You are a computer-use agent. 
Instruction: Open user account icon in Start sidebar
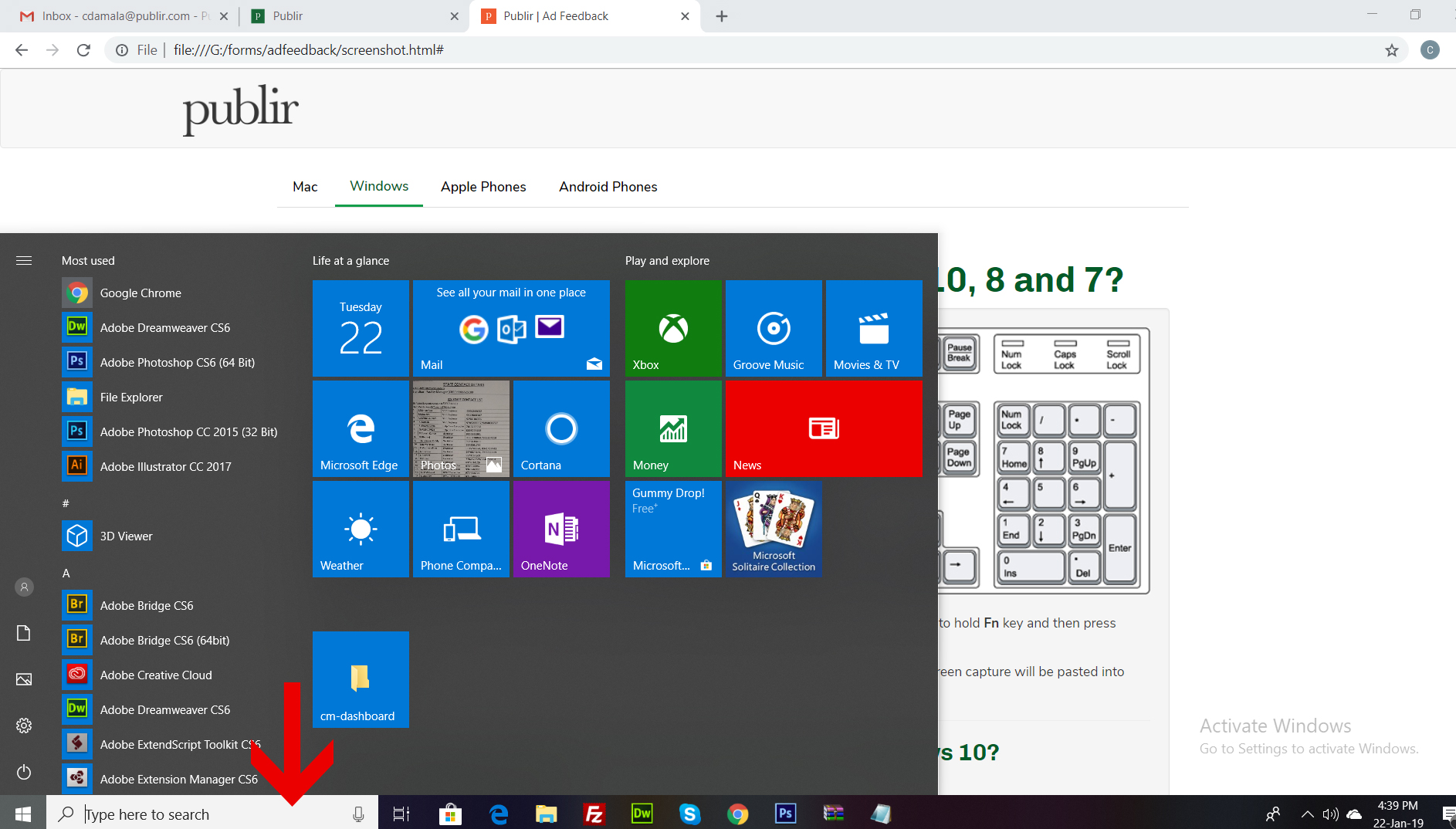[x=24, y=587]
